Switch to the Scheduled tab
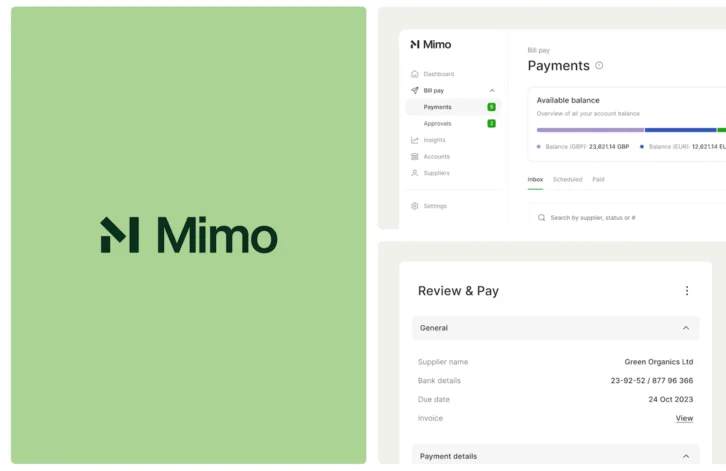Image resolution: width=726 pixels, height=471 pixels. (567, 180)
